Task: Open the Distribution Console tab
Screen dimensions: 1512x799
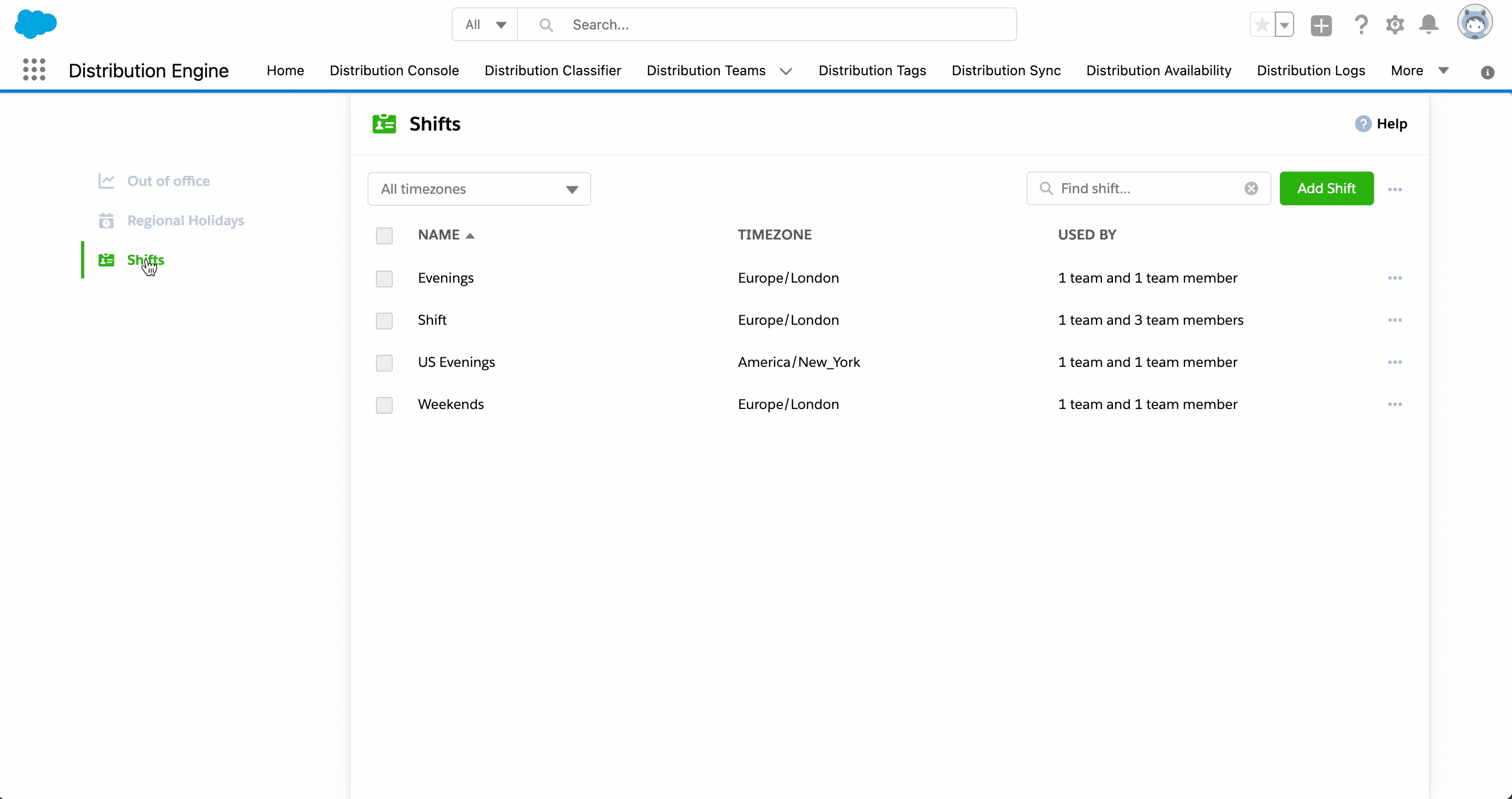Action: [x=394, y=71]
